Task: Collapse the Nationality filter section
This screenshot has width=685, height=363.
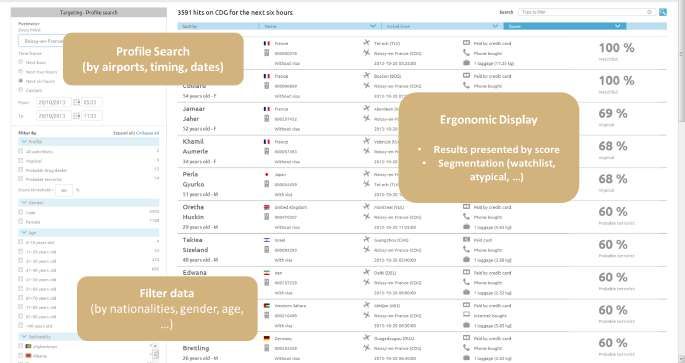Action: click(x=24, y=337)
